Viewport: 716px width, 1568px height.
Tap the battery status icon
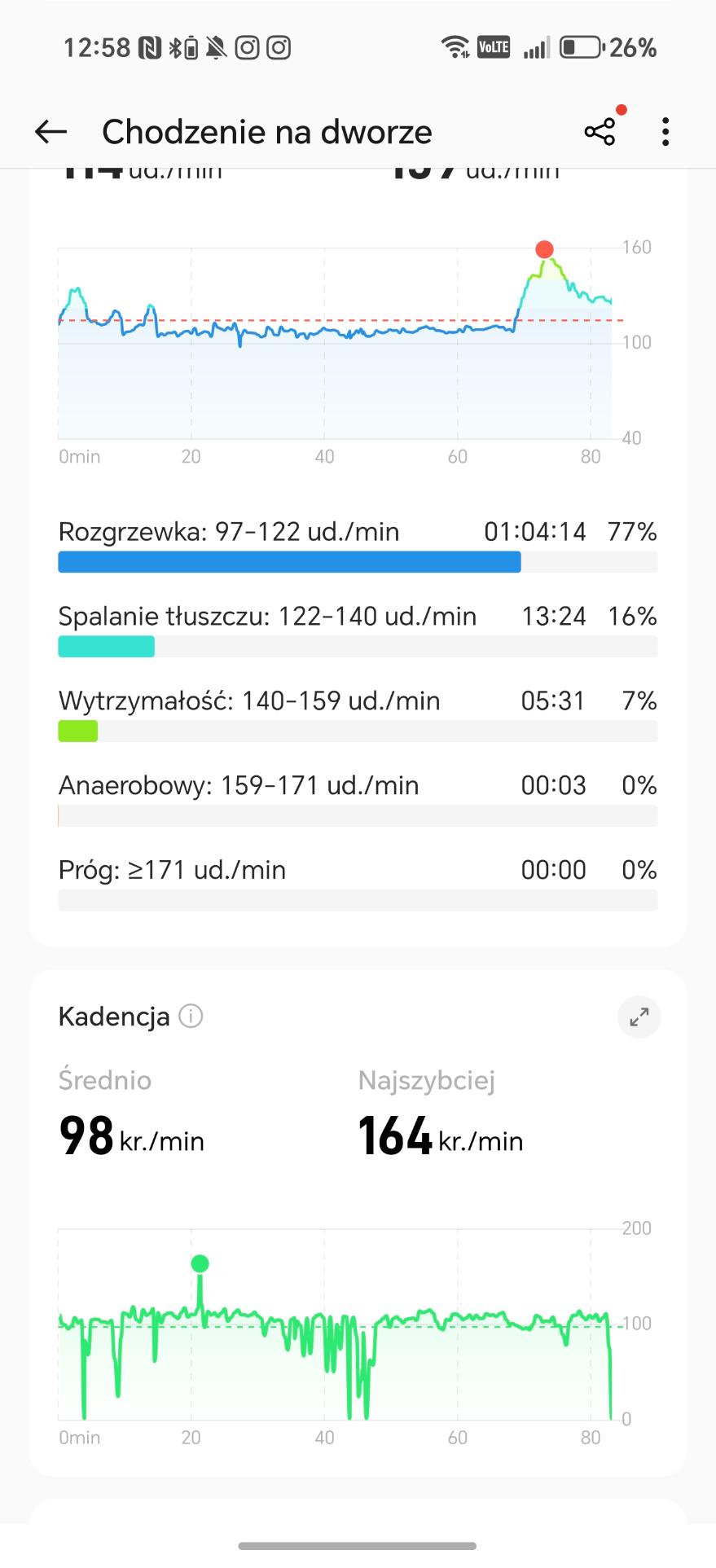[581, 47]
